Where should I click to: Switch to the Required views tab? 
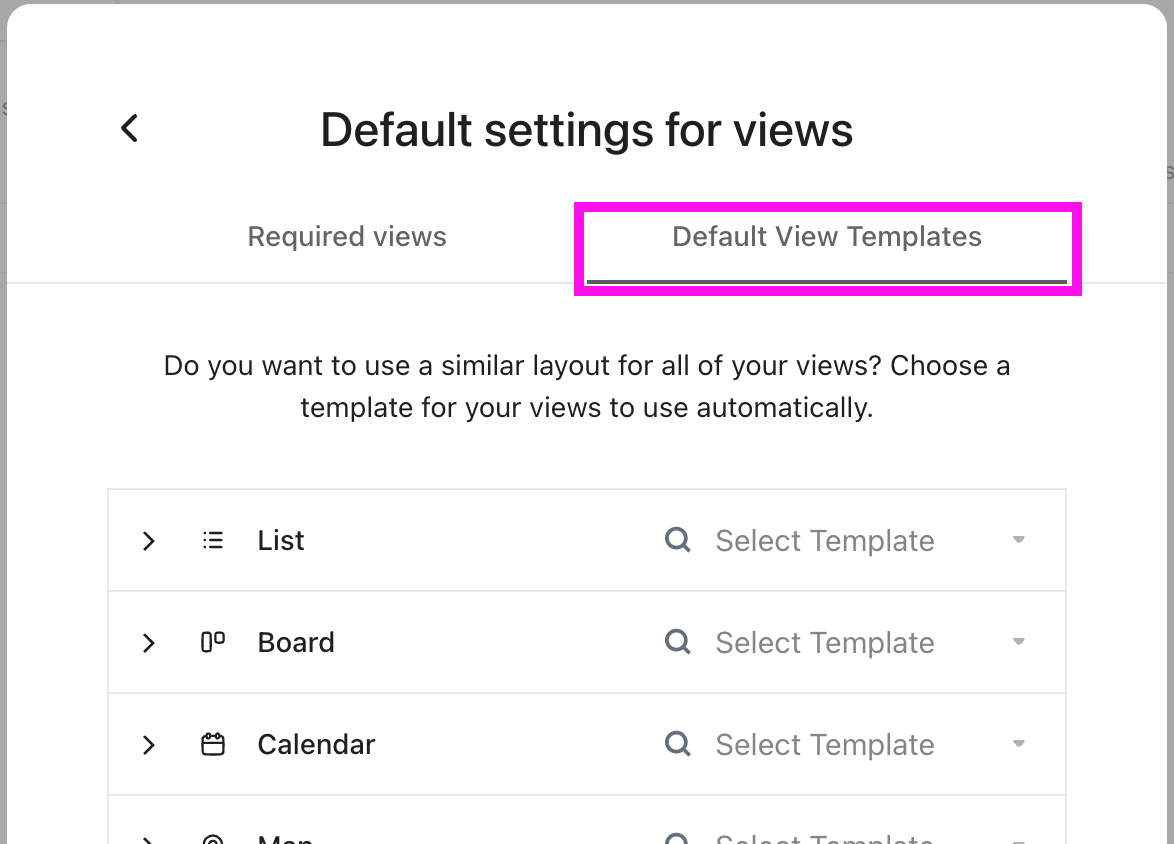pos(347,236)
